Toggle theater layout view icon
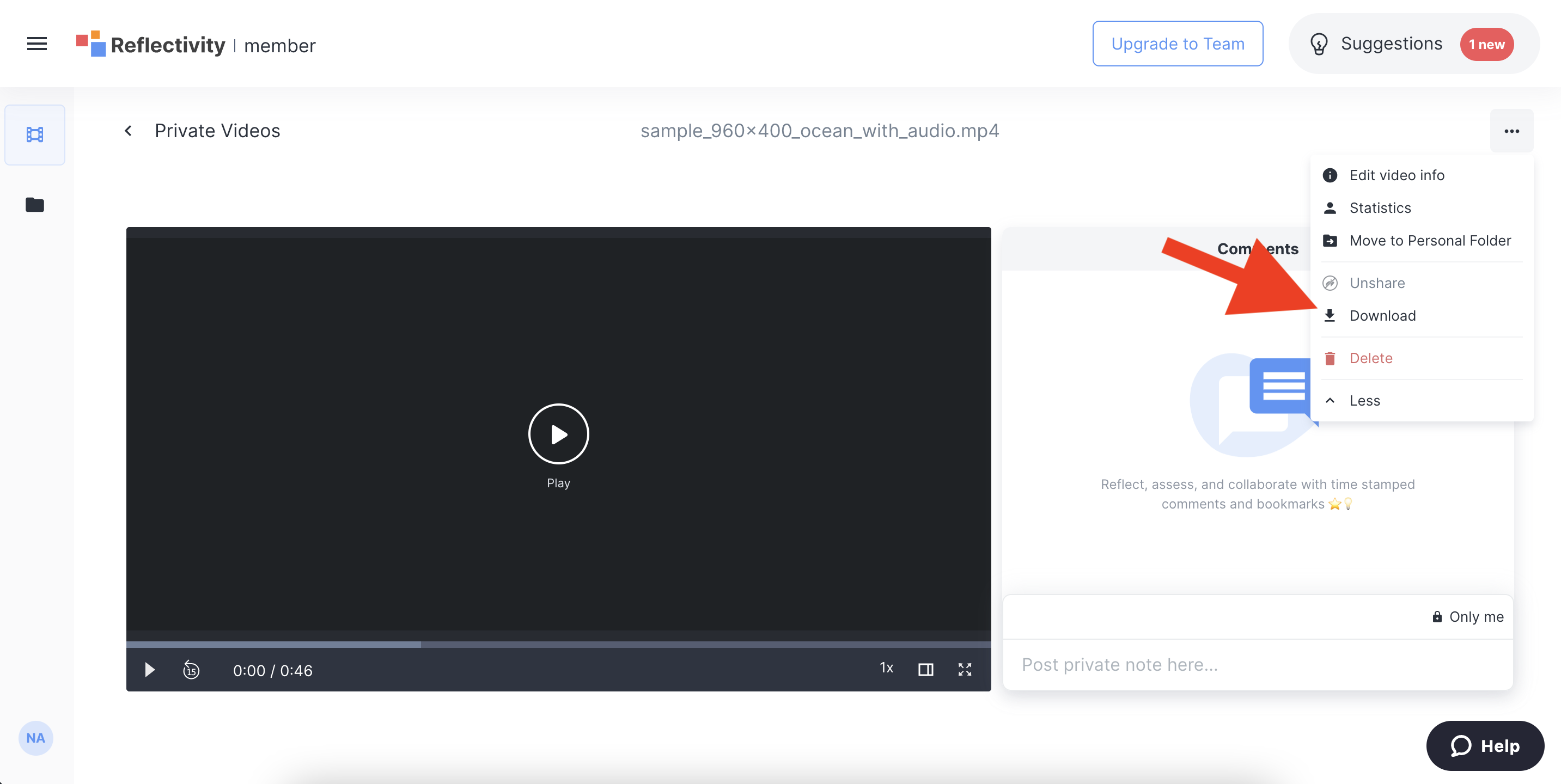The image size is (1561, 784). pyautogui.click(x=925, y=669)
